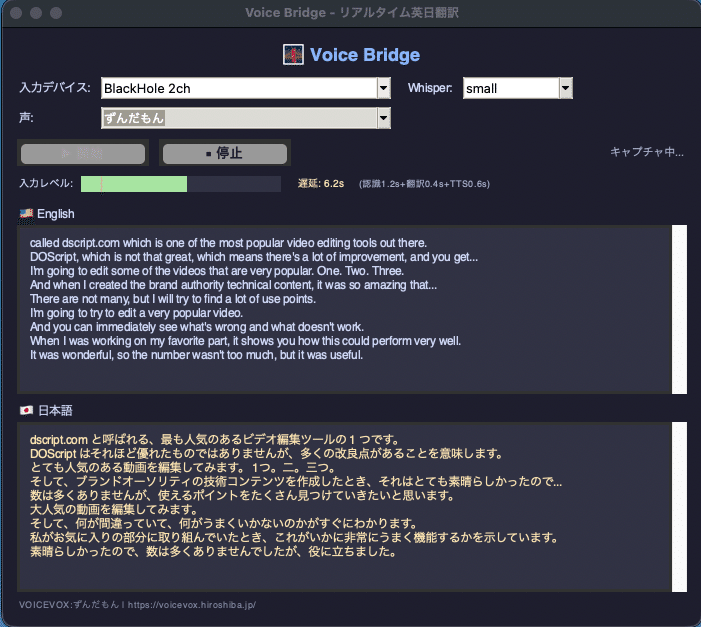This screenshot has width=701, height=627.
Task: Click the Japanese line '大人気の動画を編集してみます。'
Action: point(114,509)
